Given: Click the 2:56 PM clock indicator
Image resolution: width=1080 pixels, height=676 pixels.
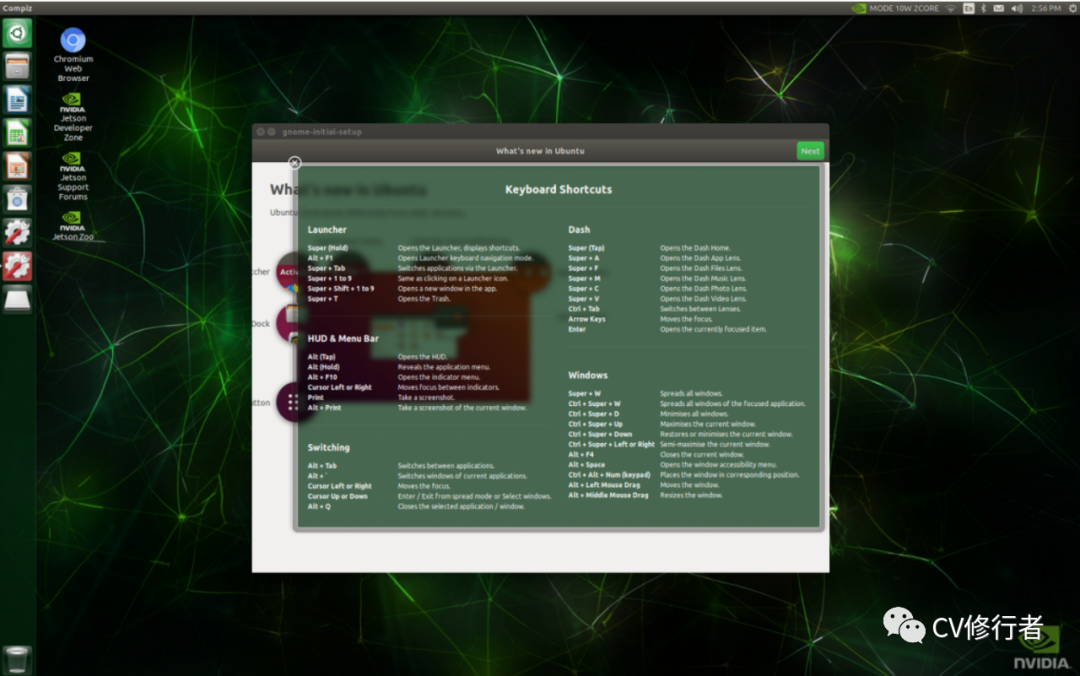Looking at the screenshot, I should click(1046, 8).
